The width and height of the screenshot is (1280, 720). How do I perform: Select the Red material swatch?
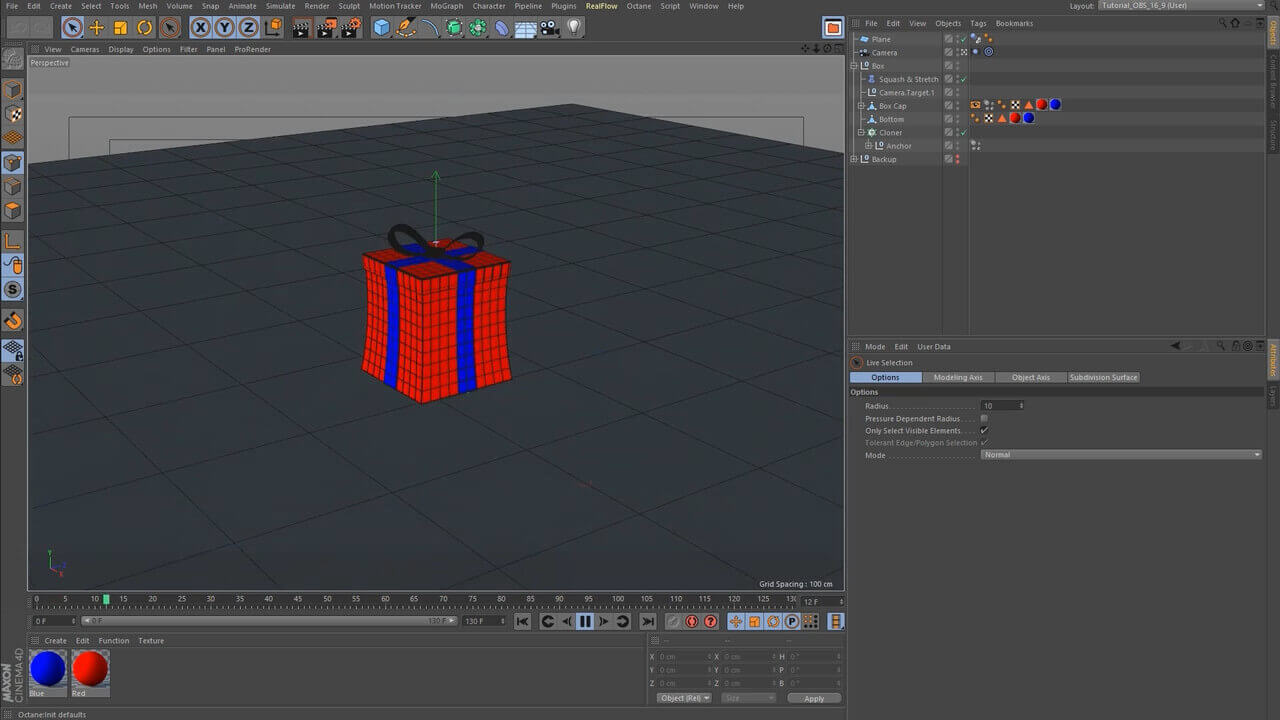(90, 669)
